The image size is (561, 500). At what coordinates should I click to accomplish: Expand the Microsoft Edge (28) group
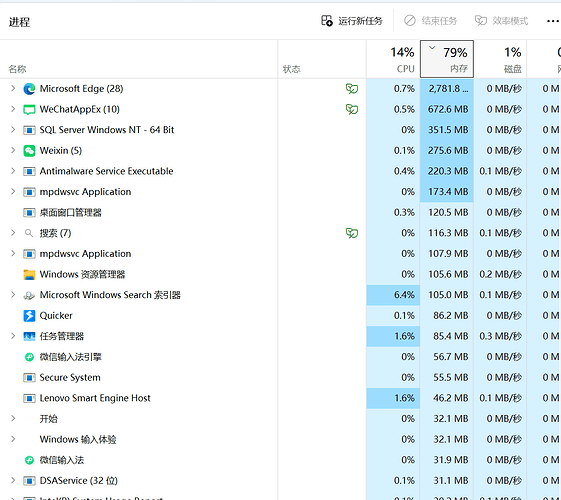point(13,88)
